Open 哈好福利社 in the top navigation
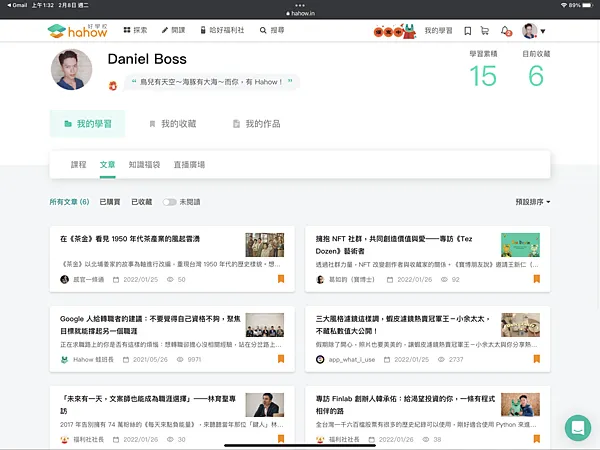600x450 pixels. (222, 30)
